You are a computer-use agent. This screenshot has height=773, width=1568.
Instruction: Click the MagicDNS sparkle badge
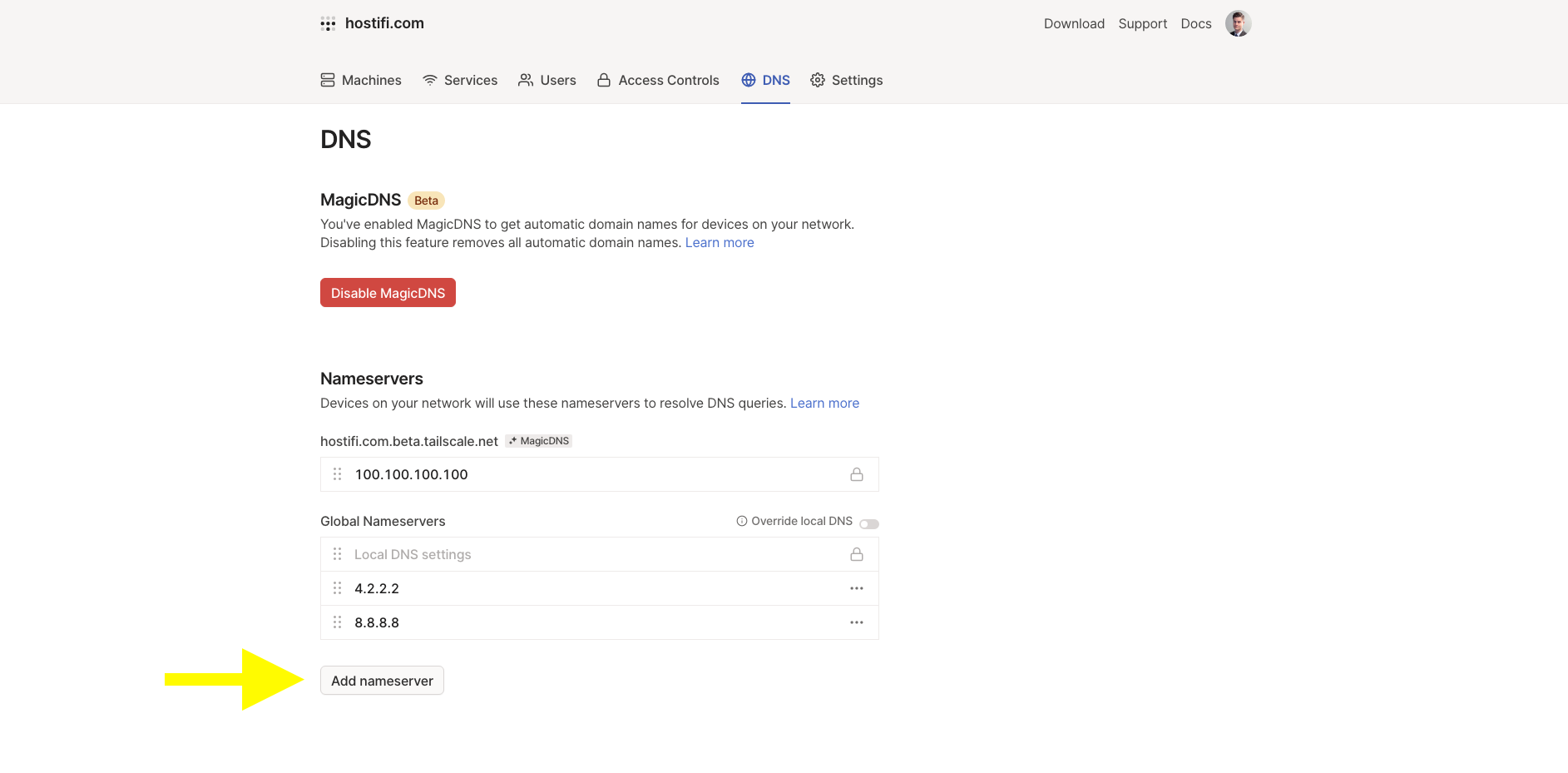(x=539, y=441)
